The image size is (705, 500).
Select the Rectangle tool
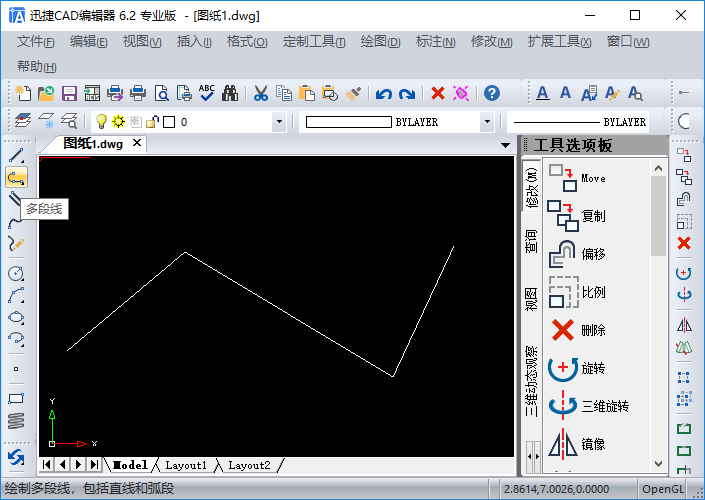coord(16,398)
